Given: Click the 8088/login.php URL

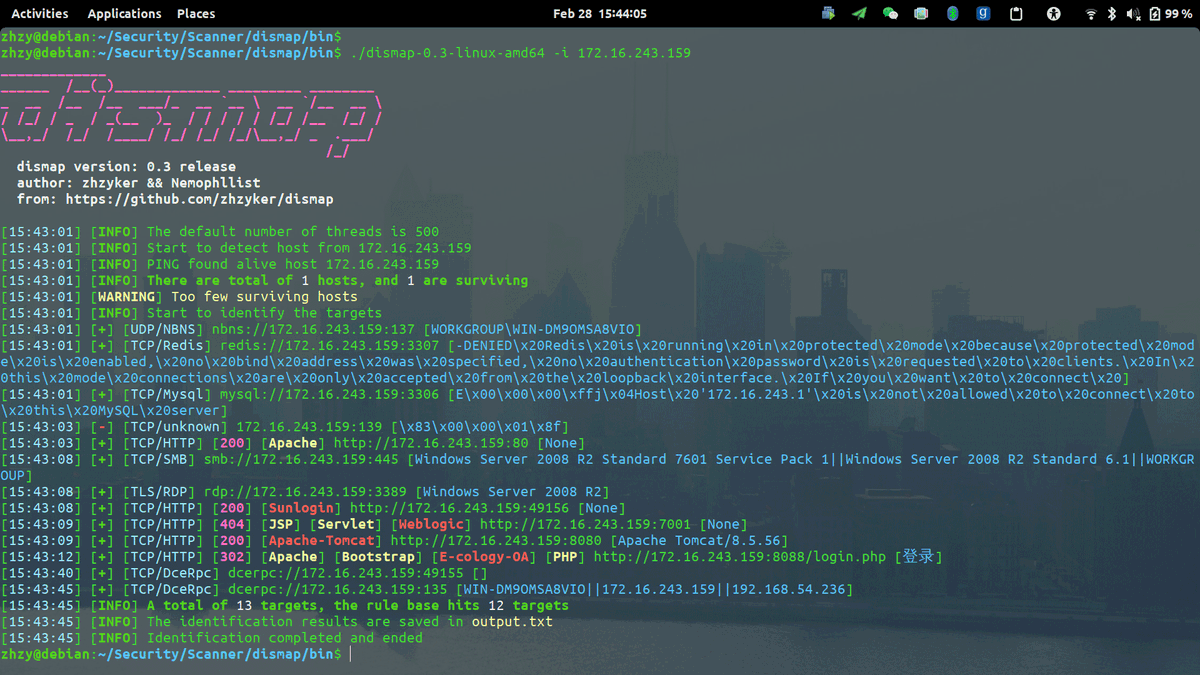Looking at the screenshot, I should (x=740, y=557).
